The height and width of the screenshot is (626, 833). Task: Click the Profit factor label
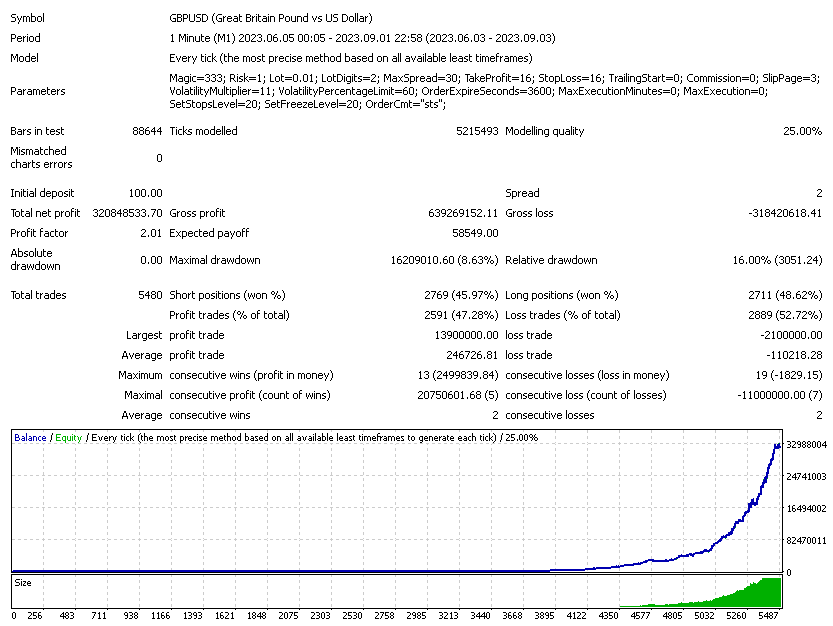tap(39, 233)
